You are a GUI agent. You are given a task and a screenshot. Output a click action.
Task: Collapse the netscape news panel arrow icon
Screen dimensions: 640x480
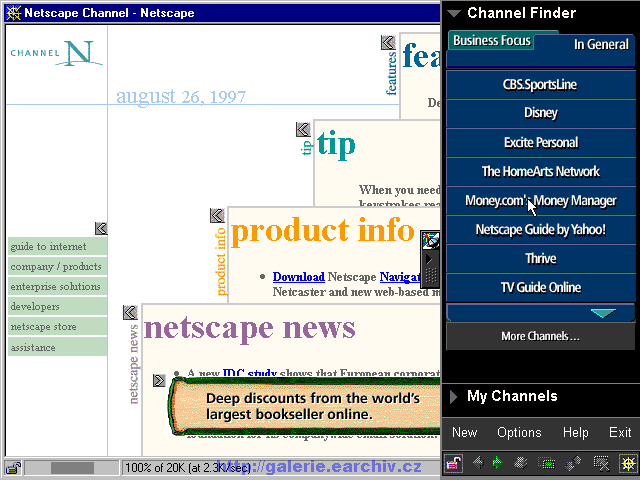(x=130, y=313)
